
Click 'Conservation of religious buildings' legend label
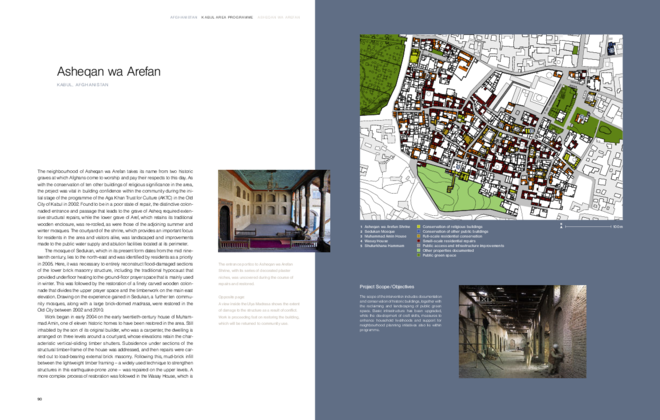[x=452, y=227]
